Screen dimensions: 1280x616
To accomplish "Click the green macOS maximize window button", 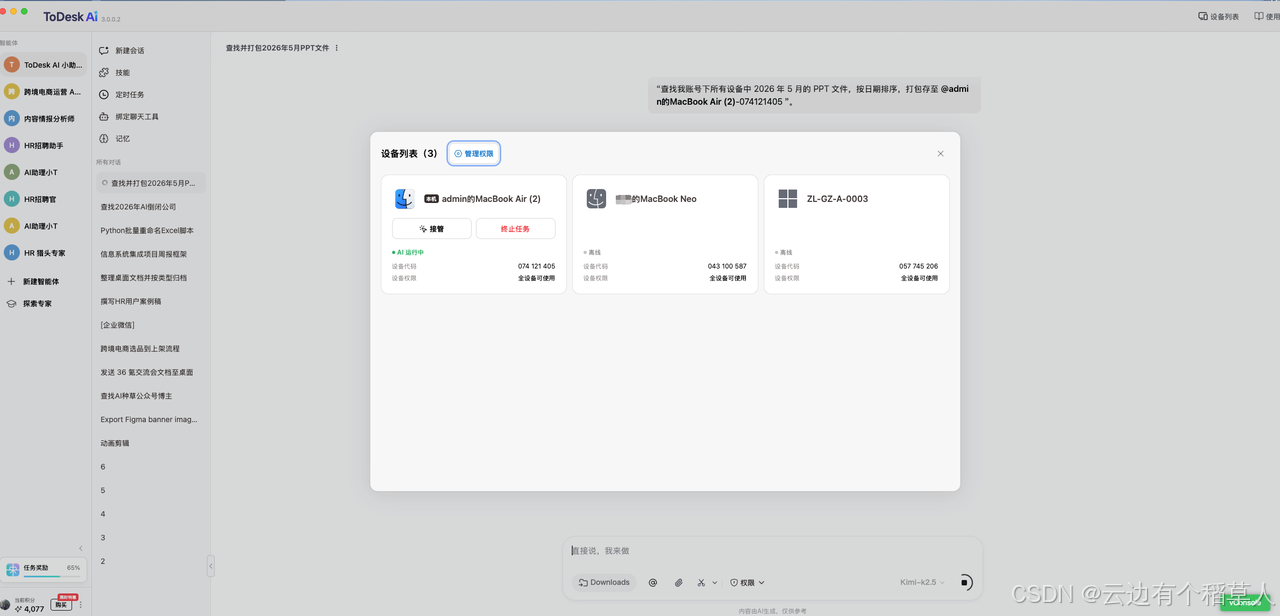I will tap(24, 10).
